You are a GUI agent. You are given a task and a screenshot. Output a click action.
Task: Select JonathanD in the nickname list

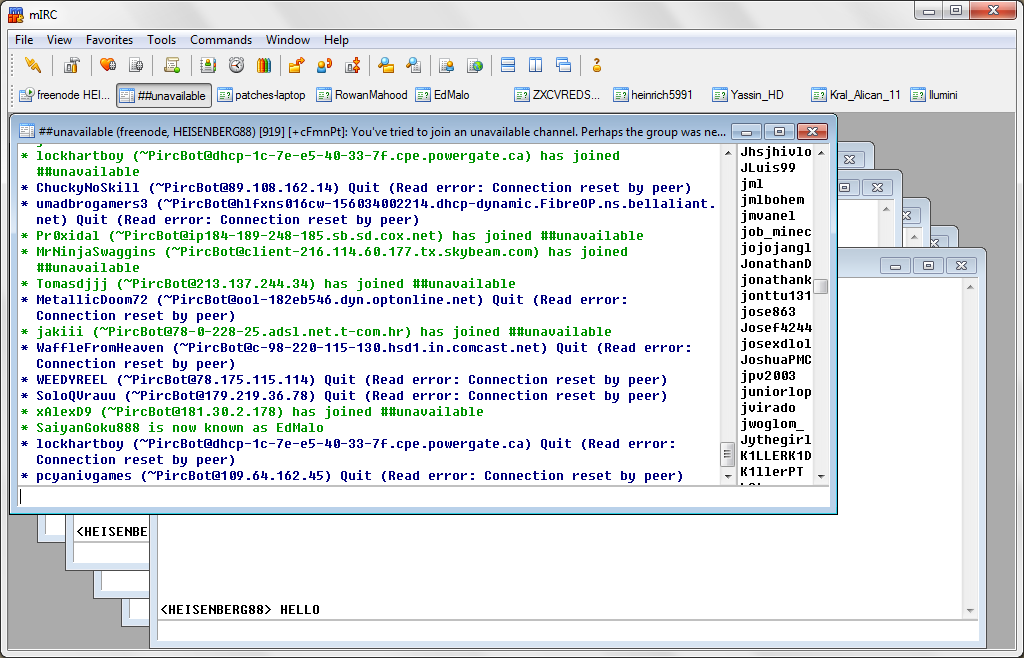click(x=775, y=264)
